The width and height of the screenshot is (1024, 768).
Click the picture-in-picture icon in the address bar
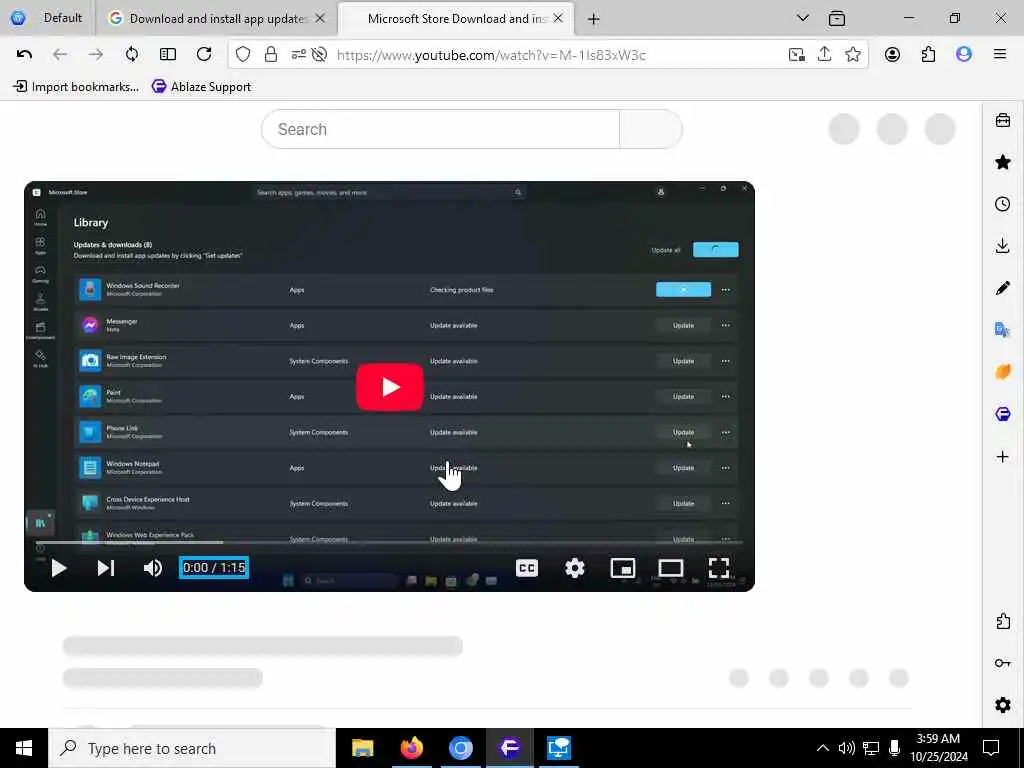point(797,55)
